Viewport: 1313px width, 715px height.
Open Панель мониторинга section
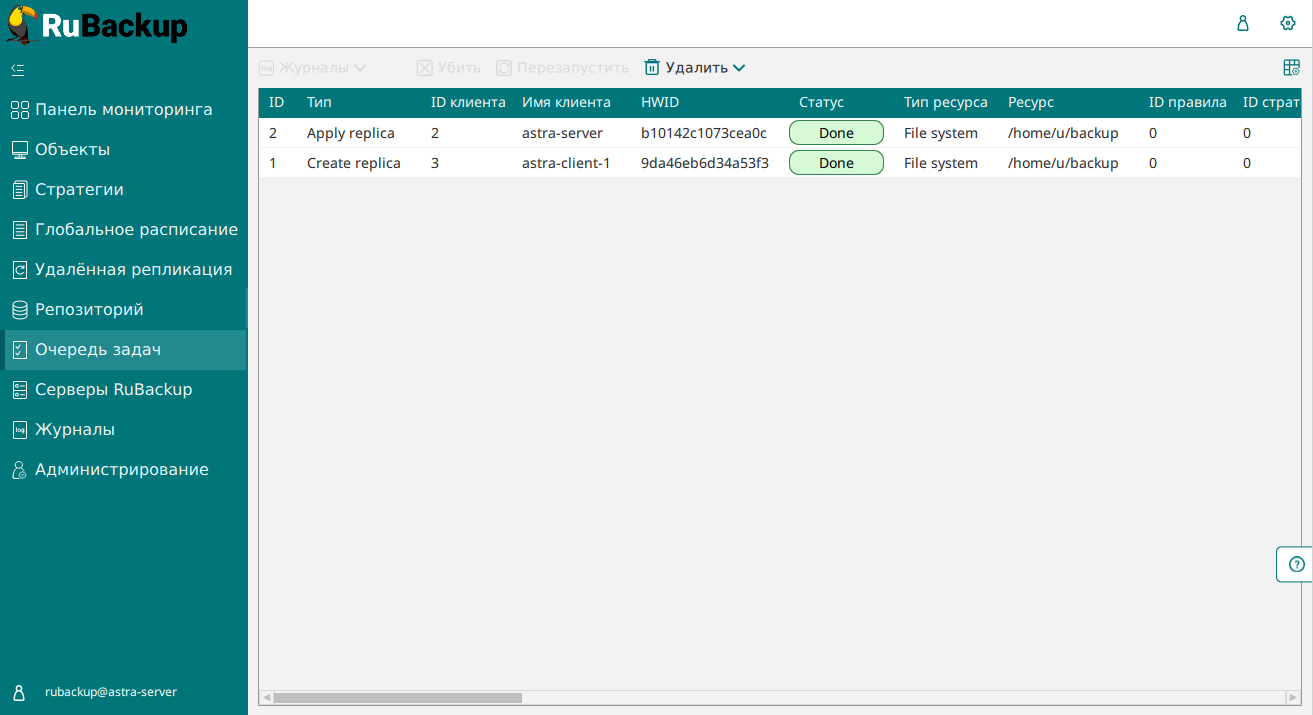click(x=123, y=110)
